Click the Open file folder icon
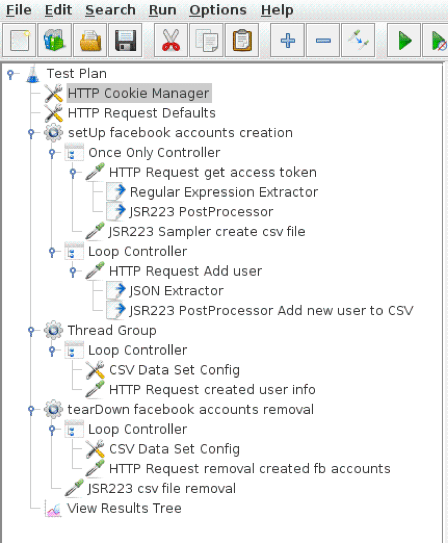 90,41
